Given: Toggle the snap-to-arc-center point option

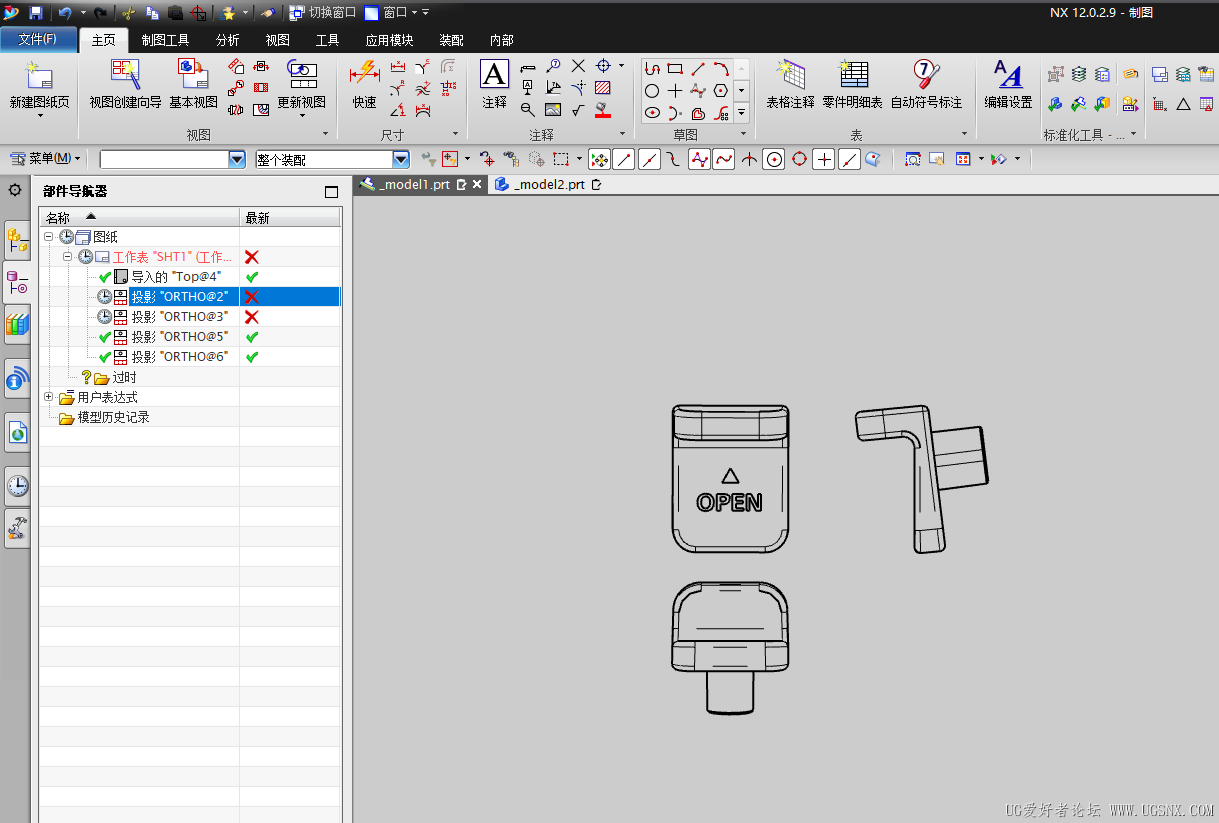Looking at the screenshot, I should point(773,159).
